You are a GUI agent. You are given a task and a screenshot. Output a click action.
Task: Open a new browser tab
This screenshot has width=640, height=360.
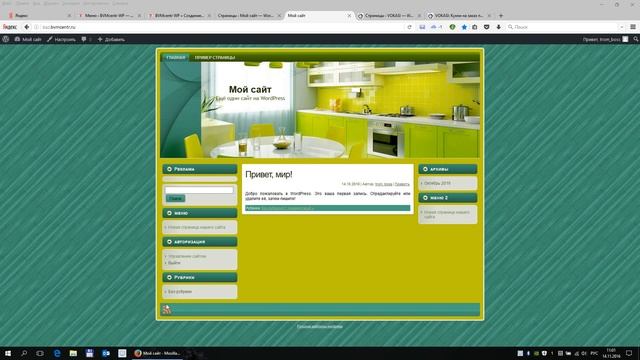501,16
